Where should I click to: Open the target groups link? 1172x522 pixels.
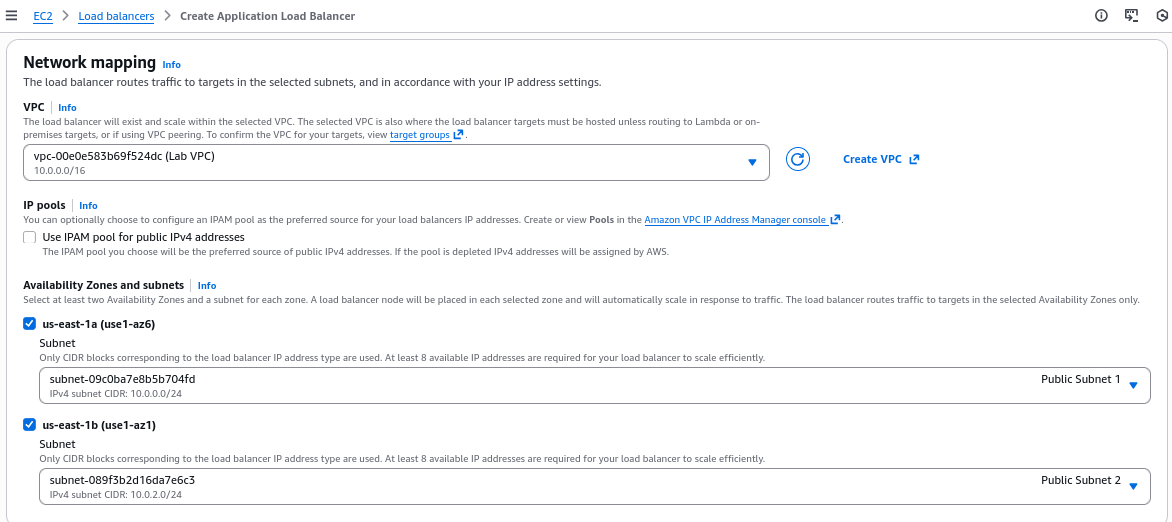coord(419,135)
